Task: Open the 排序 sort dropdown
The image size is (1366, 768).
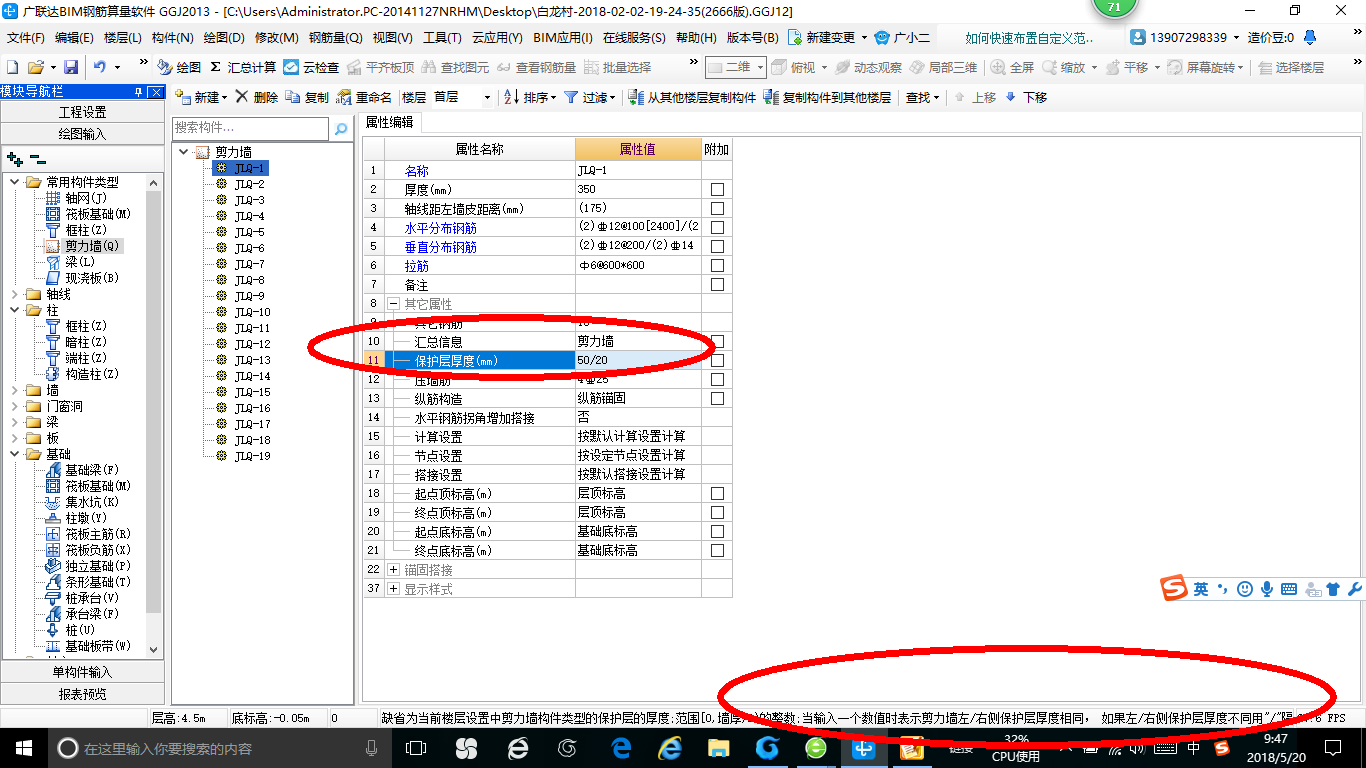Action: (530, 97)
